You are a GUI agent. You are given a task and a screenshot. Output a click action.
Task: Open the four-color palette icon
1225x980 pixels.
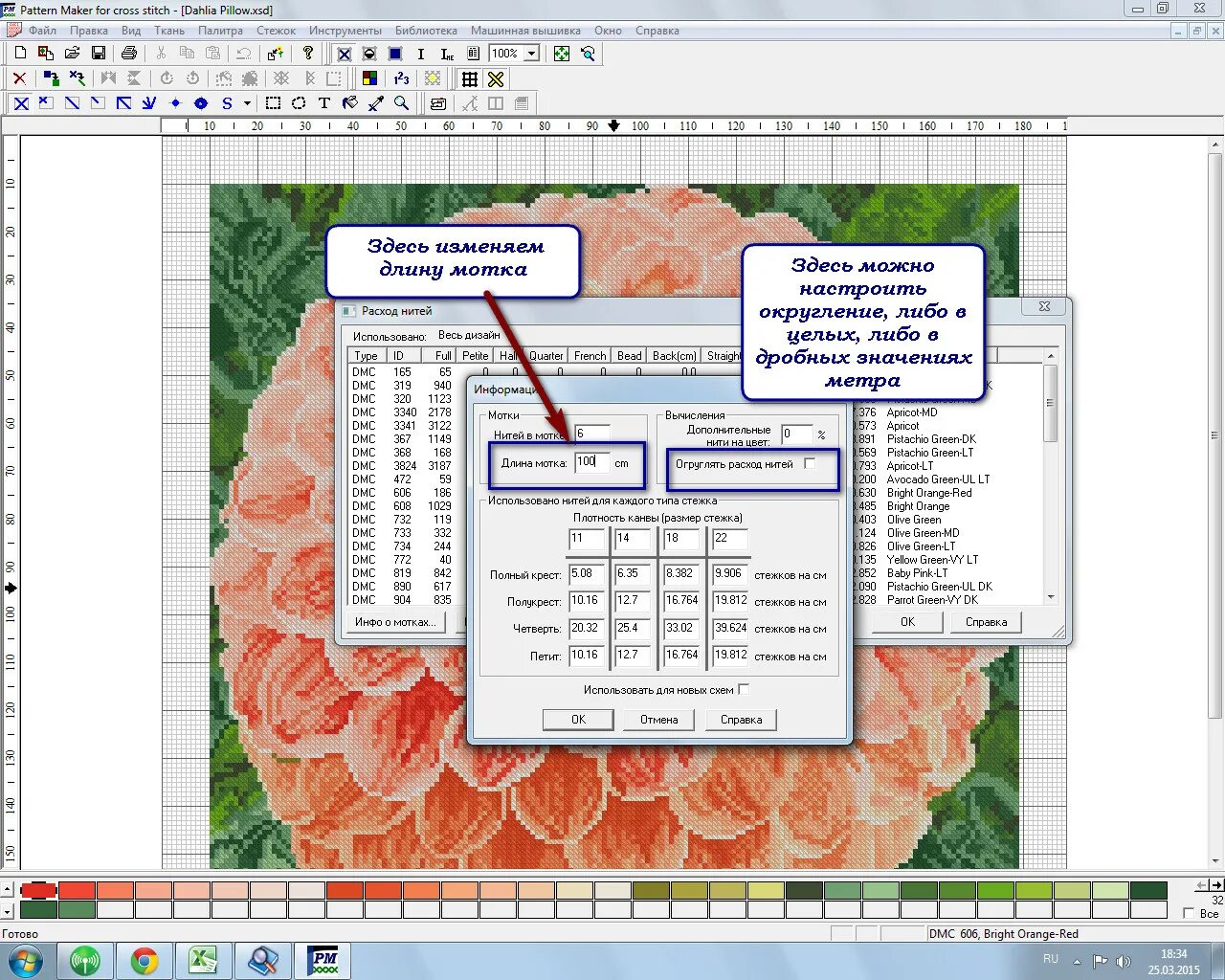[x=369, y=78]
